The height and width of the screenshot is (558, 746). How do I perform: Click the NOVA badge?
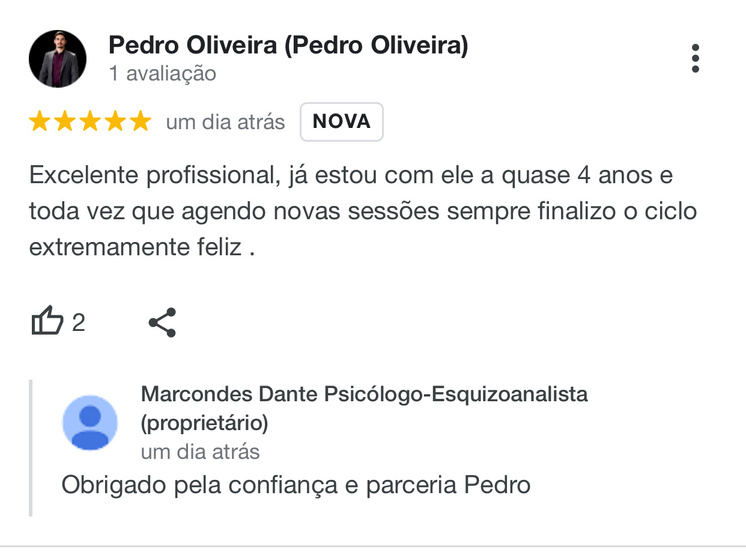(x=341, y=122)
